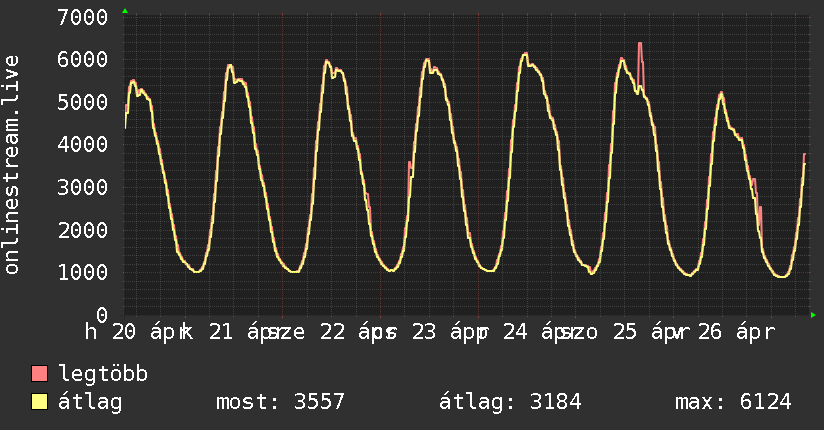Click the 7000 y-axis label
The width and height of the screenshot is (824, 430).
coord(83,17)
